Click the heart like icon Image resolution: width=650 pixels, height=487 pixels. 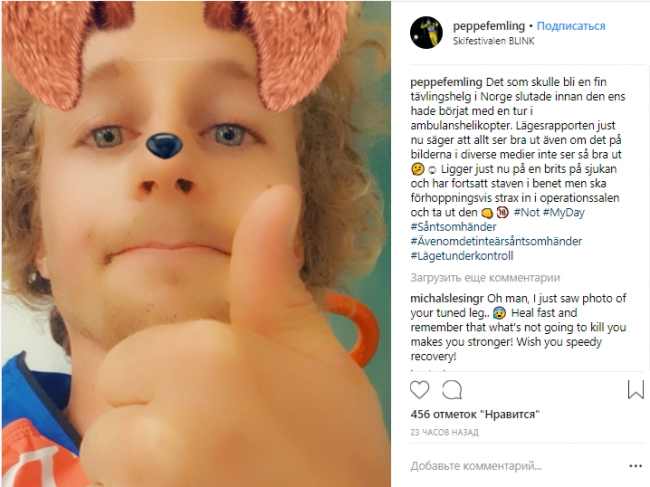(x=420, y=389)
